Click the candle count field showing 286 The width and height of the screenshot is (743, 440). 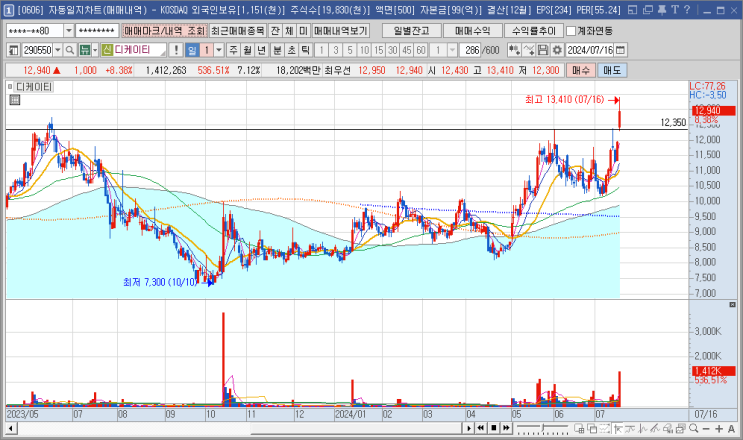click(x=471, y=50)
